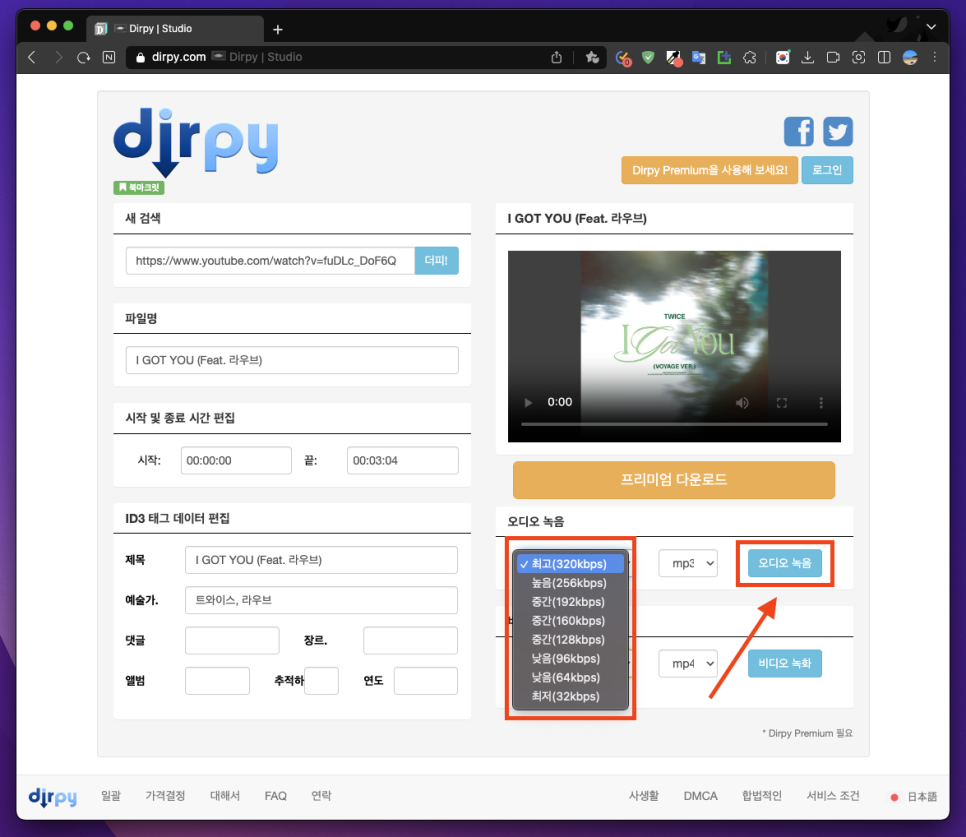Click the 연도 year tag field
The image size is (966, 837).
[x=426, y=681]
